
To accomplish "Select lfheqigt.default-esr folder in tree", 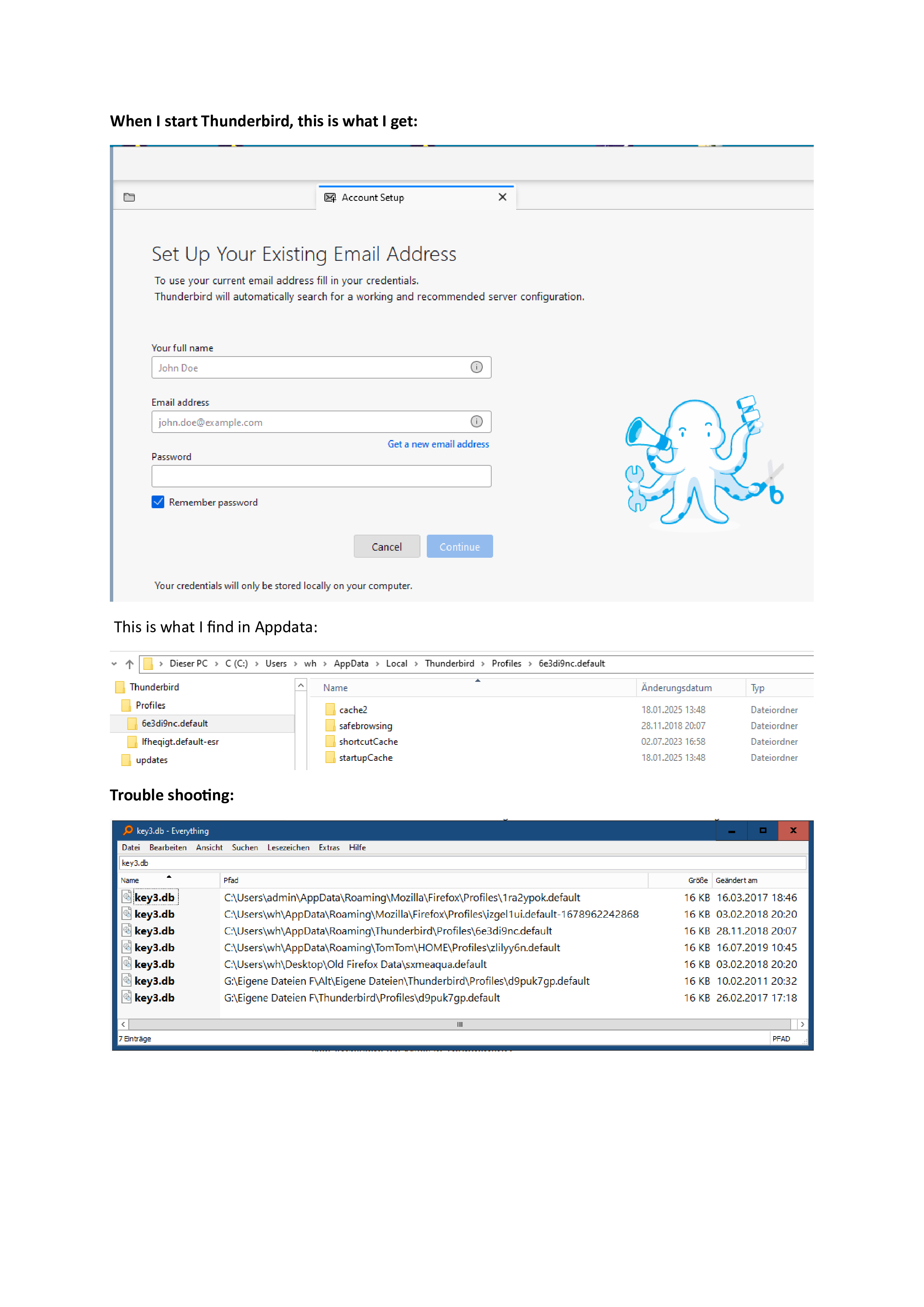I will (x=180, y=742).
